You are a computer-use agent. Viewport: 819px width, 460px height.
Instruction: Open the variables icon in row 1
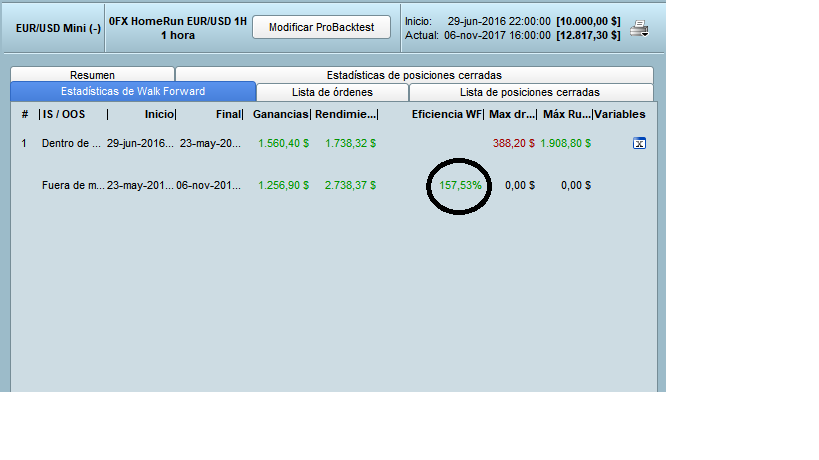[x=639, y=143]
